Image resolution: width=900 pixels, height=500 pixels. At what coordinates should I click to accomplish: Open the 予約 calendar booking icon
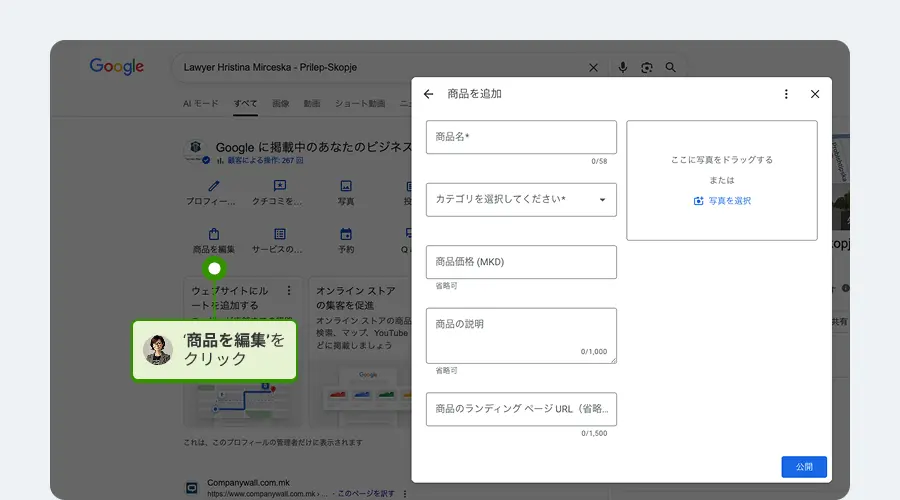346,234
